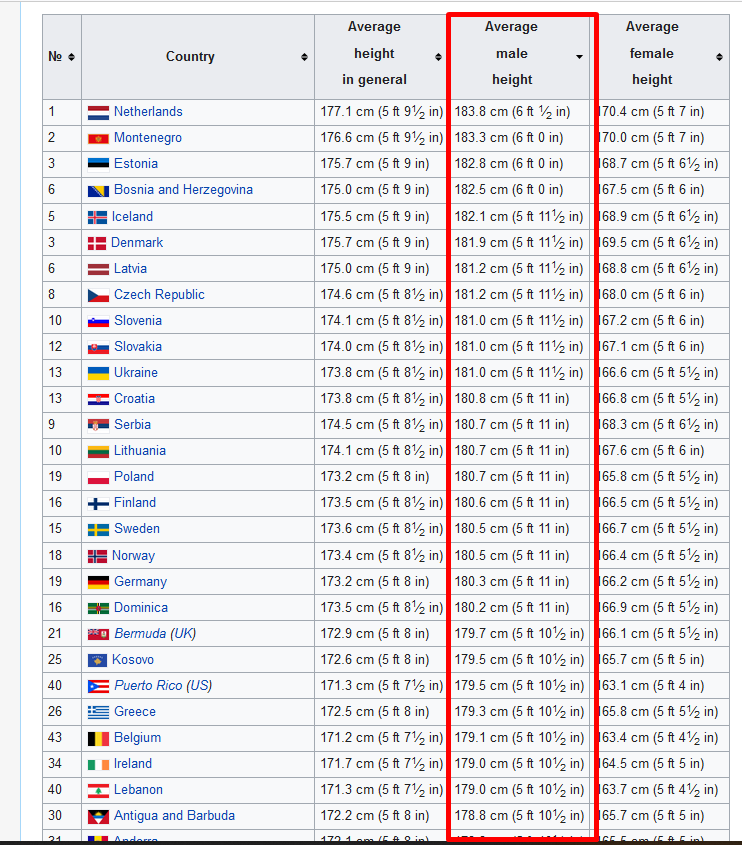Image resolution: width=742 pixels, height=845 pixels.
Task: Click the Ukraine flag icon
Action: 98,373
